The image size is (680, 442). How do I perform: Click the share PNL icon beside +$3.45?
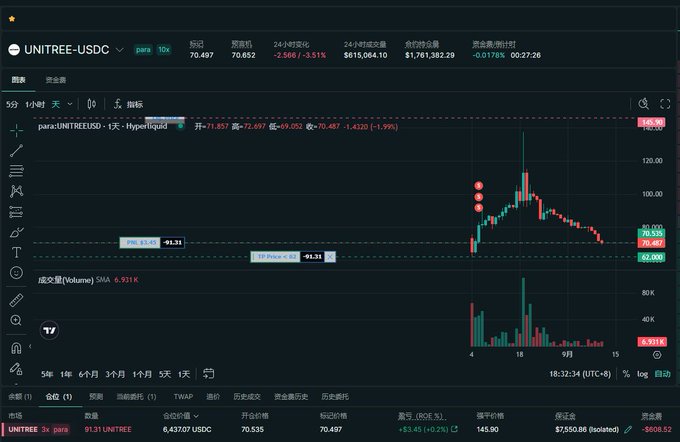[454, 429]
